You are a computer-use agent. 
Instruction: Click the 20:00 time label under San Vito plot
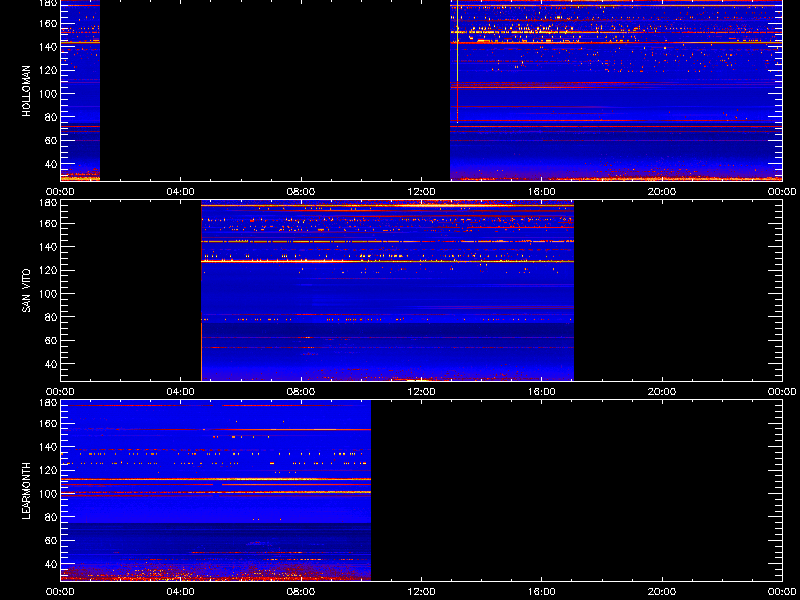tap(662, 392)
